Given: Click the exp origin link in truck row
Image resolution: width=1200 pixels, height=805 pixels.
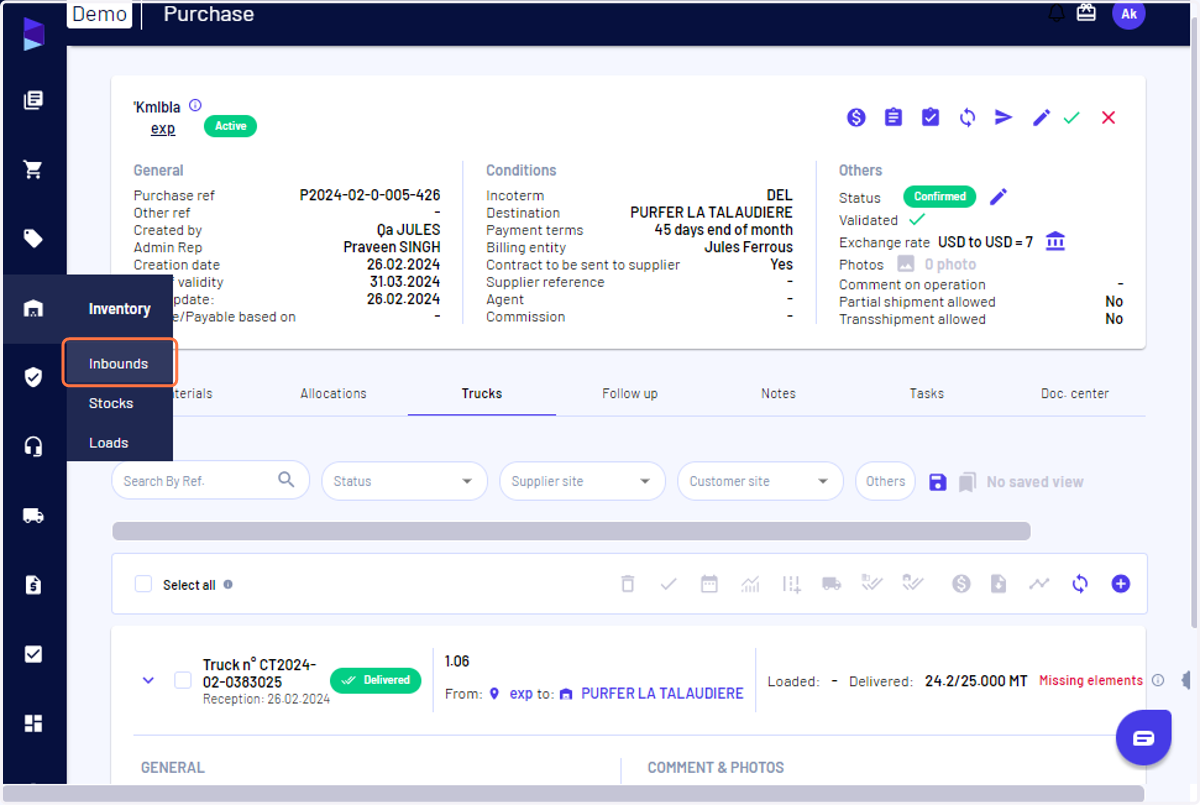Looking at the screenshot, I should click(521, 693).
